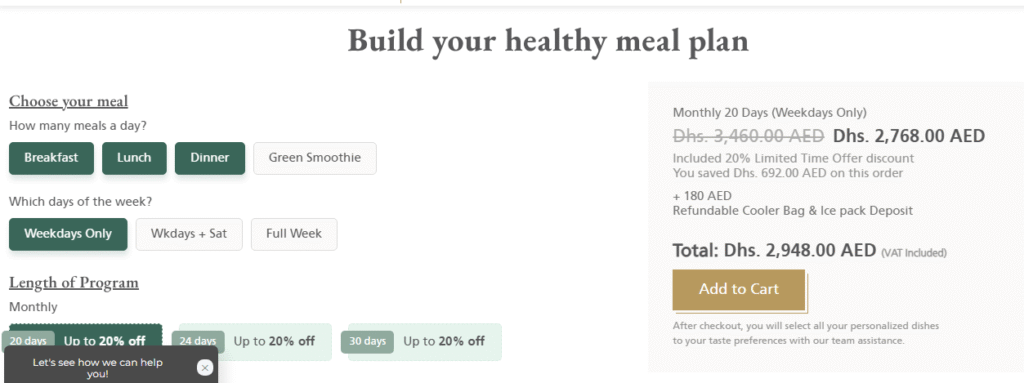This screenshot has width=1024, height=383.
Task: Click the Choose your meal heading
Action: [69, 101]
